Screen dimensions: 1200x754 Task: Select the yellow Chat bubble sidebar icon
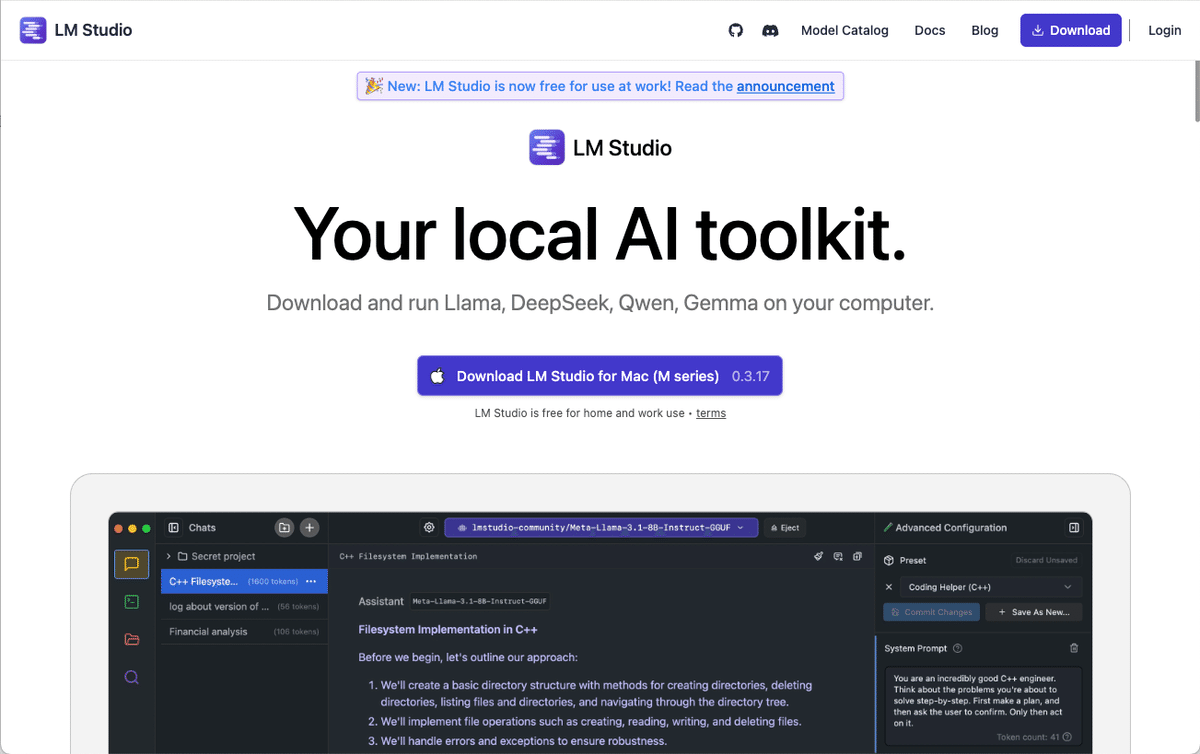pos(131,564)
